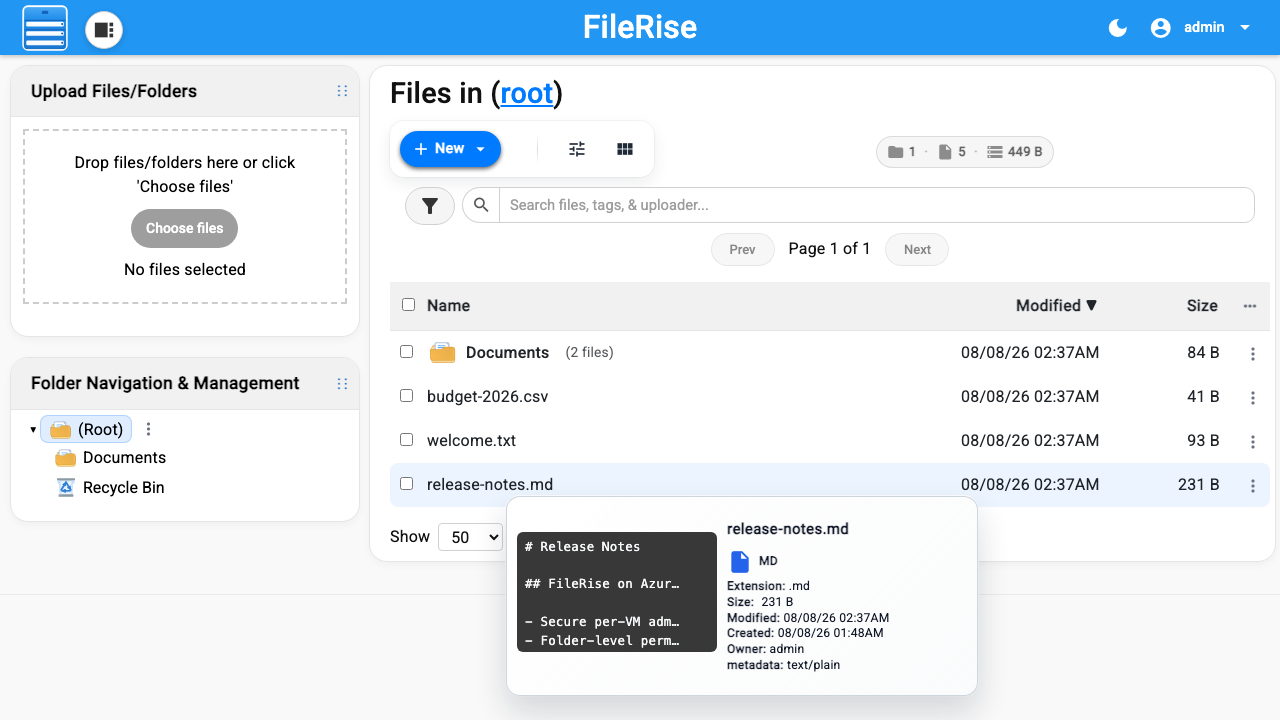Click the release-notes.md title in preview card
The image size is (1280, 720).
coord(788,529)
